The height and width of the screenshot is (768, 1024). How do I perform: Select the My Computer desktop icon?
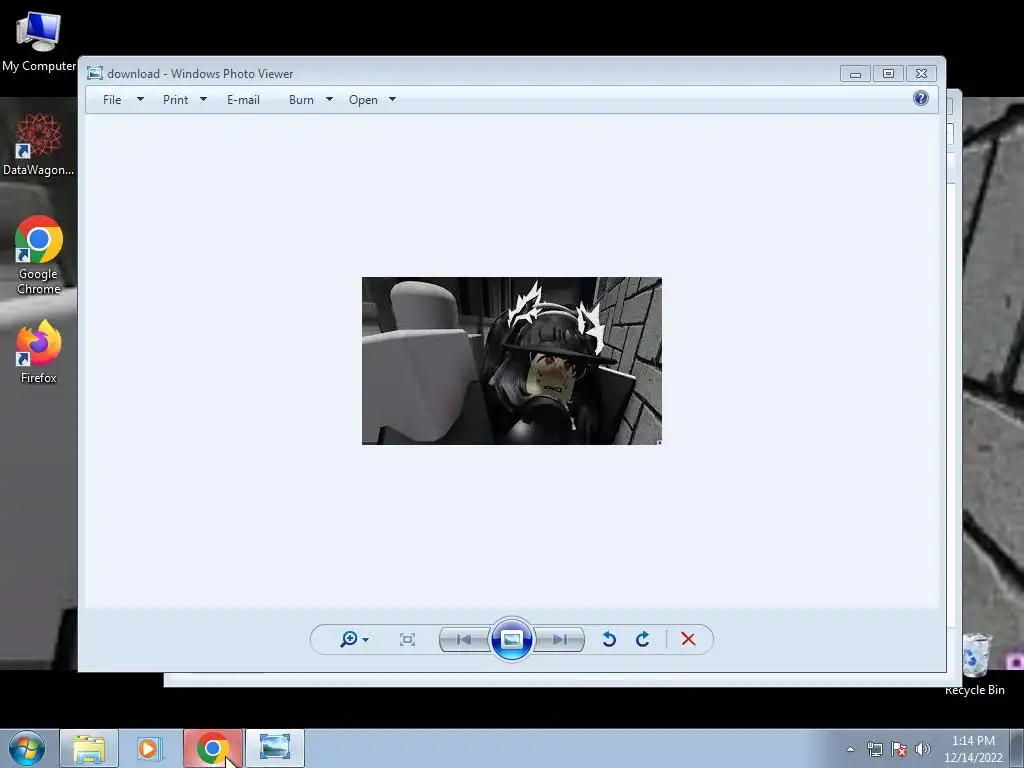click(x=39, y=40)
